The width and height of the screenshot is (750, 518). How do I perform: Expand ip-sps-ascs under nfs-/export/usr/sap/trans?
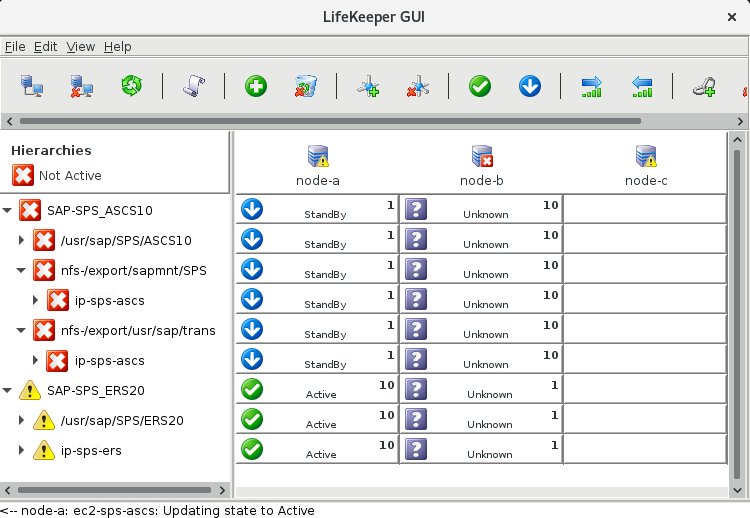tap(35, 360)
